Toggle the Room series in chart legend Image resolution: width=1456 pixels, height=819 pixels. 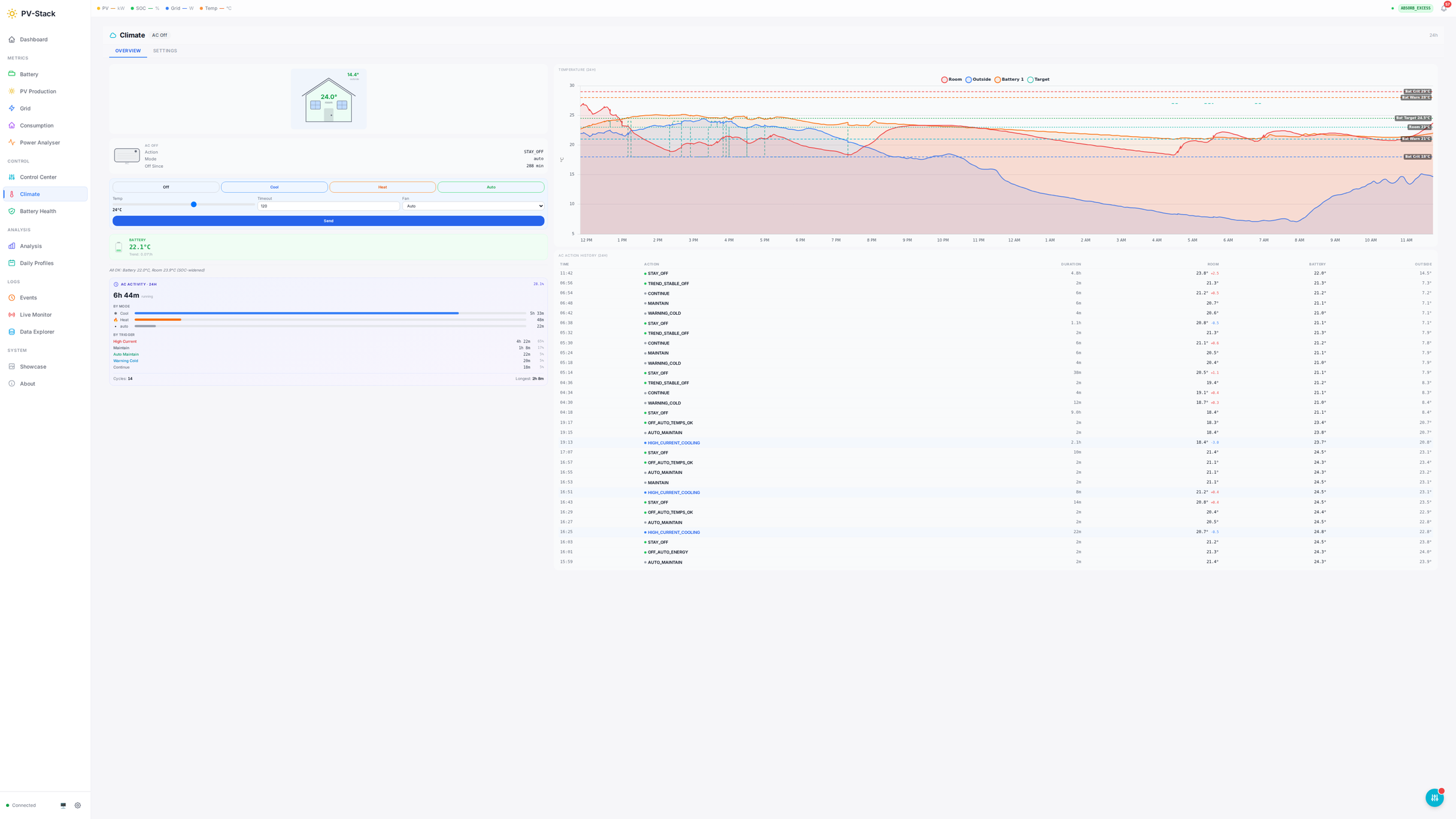(x=951, y=80)
